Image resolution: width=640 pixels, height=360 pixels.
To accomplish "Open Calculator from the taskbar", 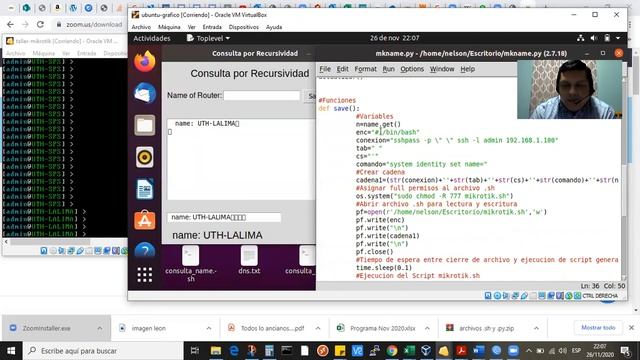I will click(269, 351).
